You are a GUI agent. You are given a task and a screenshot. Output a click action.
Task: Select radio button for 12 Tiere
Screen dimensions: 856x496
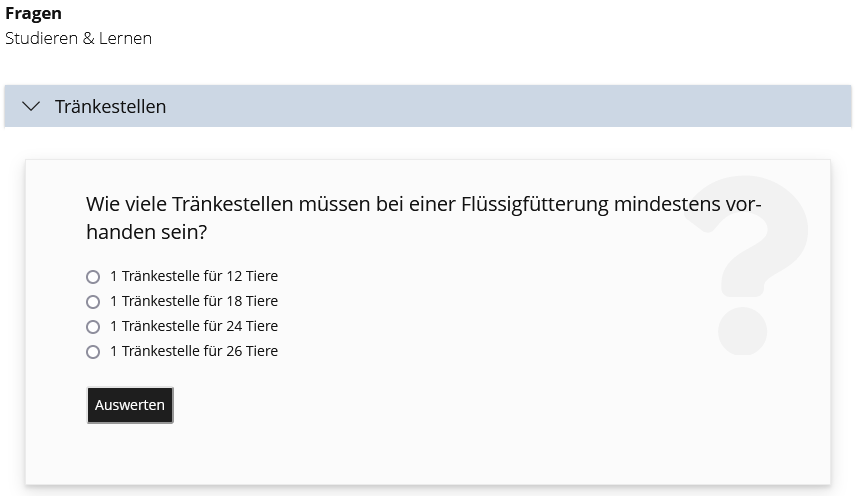[93, 277]
